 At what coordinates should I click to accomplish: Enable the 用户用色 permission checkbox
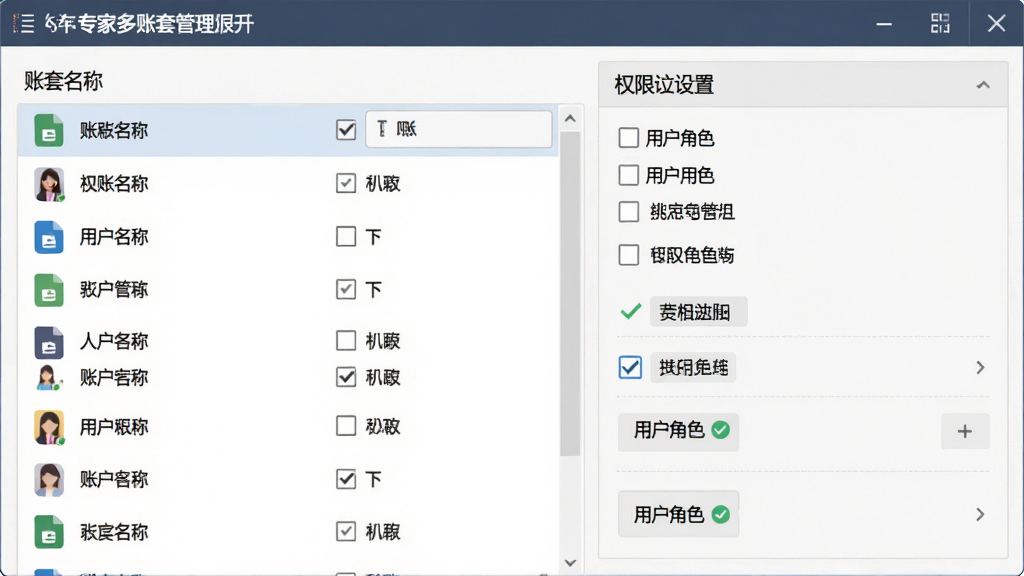point(628,175)
